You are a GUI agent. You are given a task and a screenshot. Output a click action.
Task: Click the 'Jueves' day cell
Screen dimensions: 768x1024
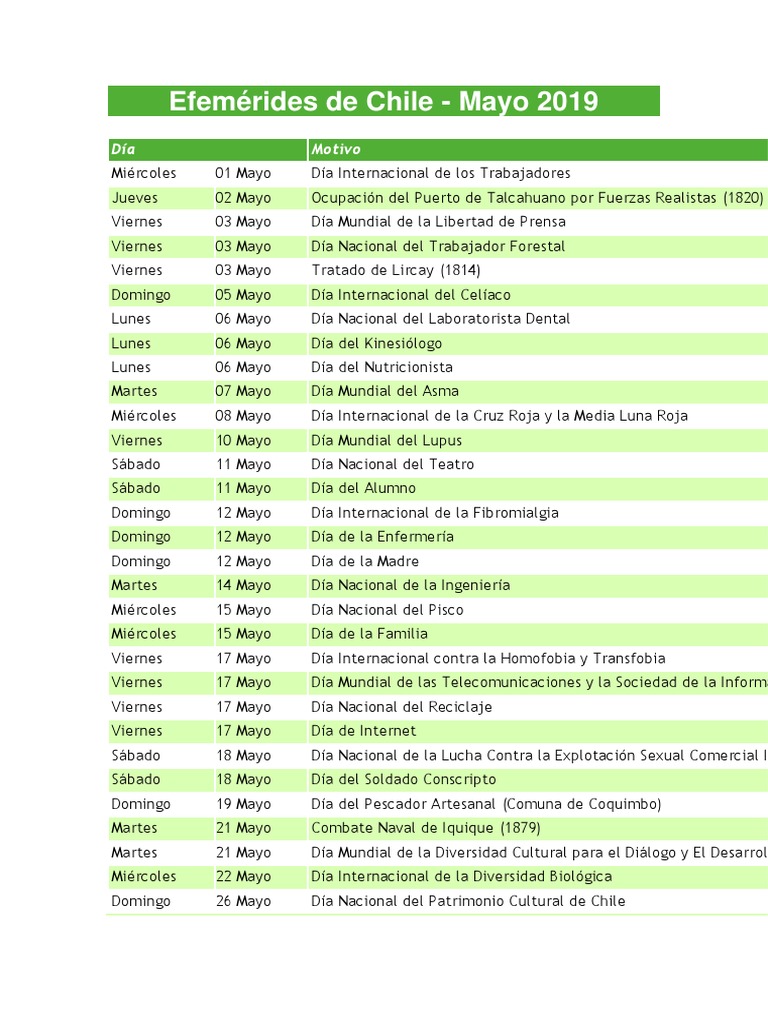(x=135, y=198)
